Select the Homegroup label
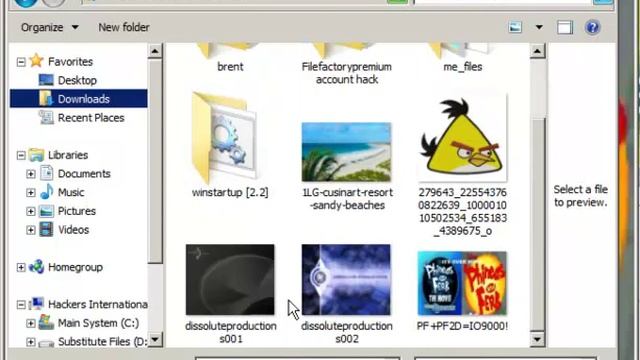This screenshot has width=640, height=360. point(75,267)
